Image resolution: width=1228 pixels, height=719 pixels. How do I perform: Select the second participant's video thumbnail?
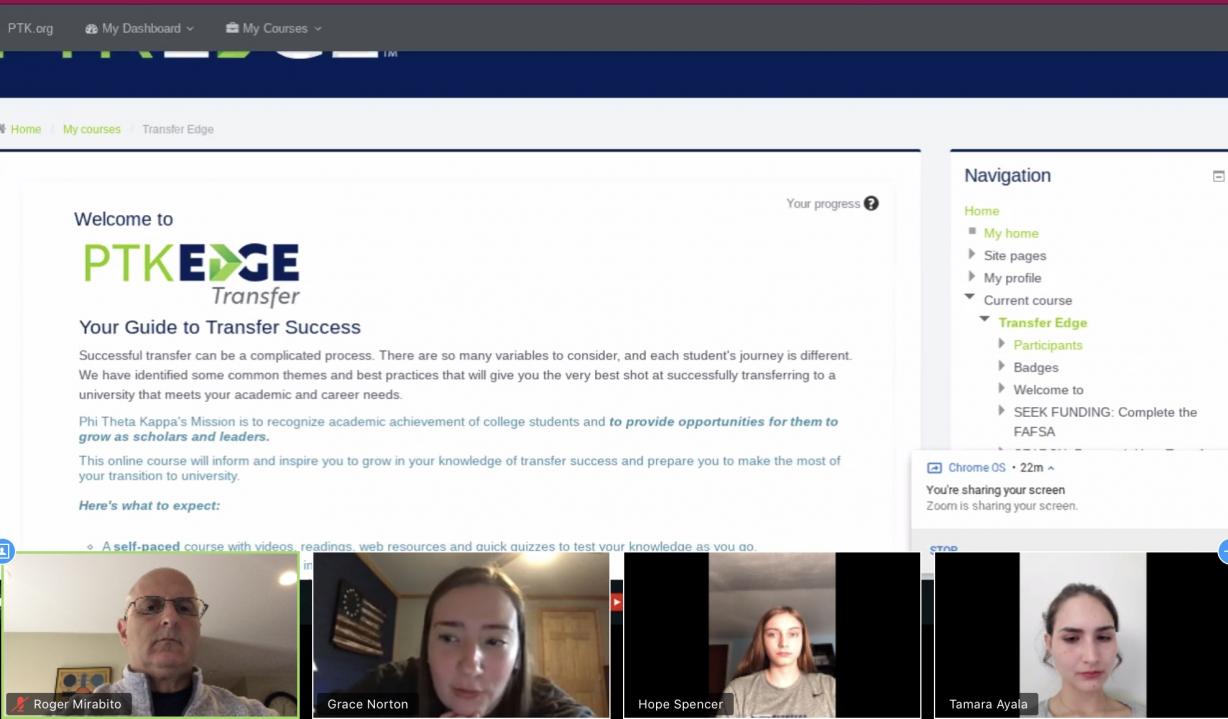tap(461, 635)
